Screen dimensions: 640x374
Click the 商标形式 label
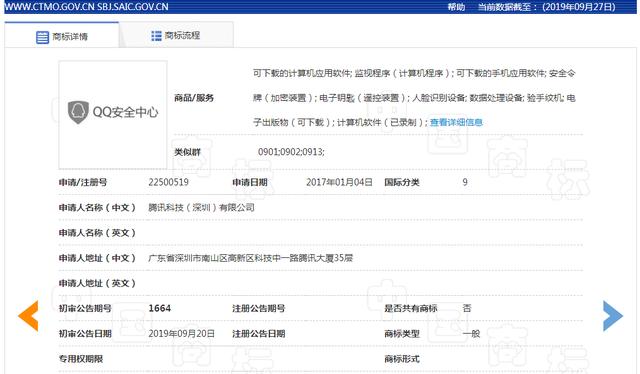pyautogui.click(x=402, y=359)
